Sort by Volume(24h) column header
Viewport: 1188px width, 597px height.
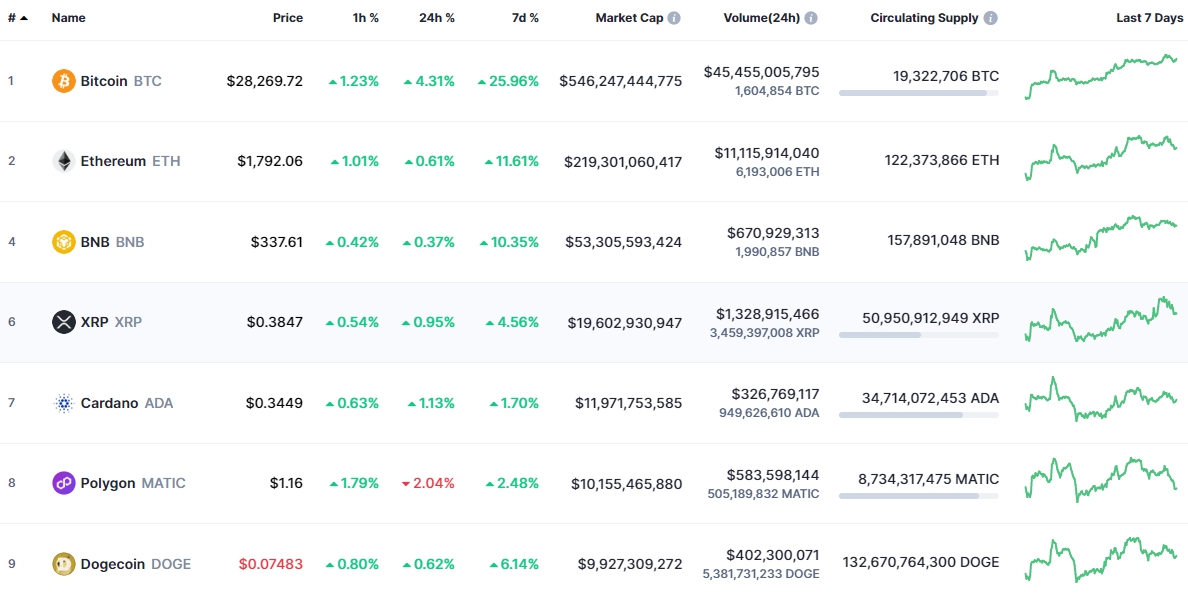point(761,18)
